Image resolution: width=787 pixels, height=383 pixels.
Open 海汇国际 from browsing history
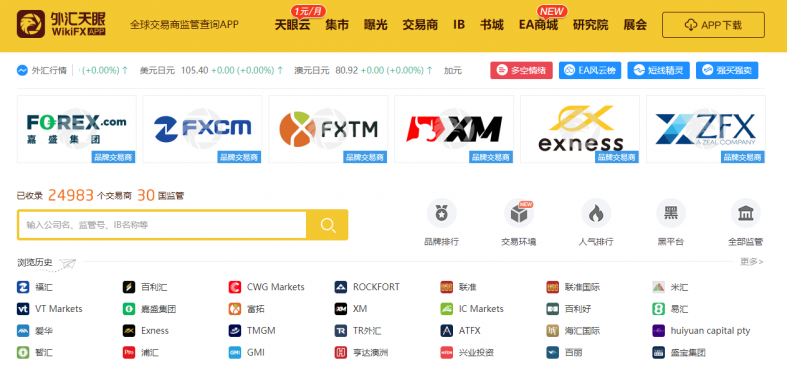point(573,331)
